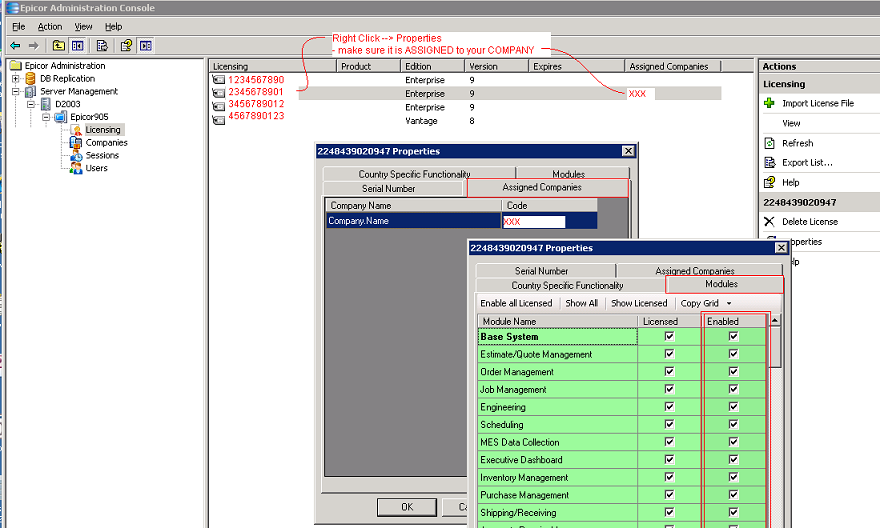
Task: Open the View menu
Action: coord(84,26)
